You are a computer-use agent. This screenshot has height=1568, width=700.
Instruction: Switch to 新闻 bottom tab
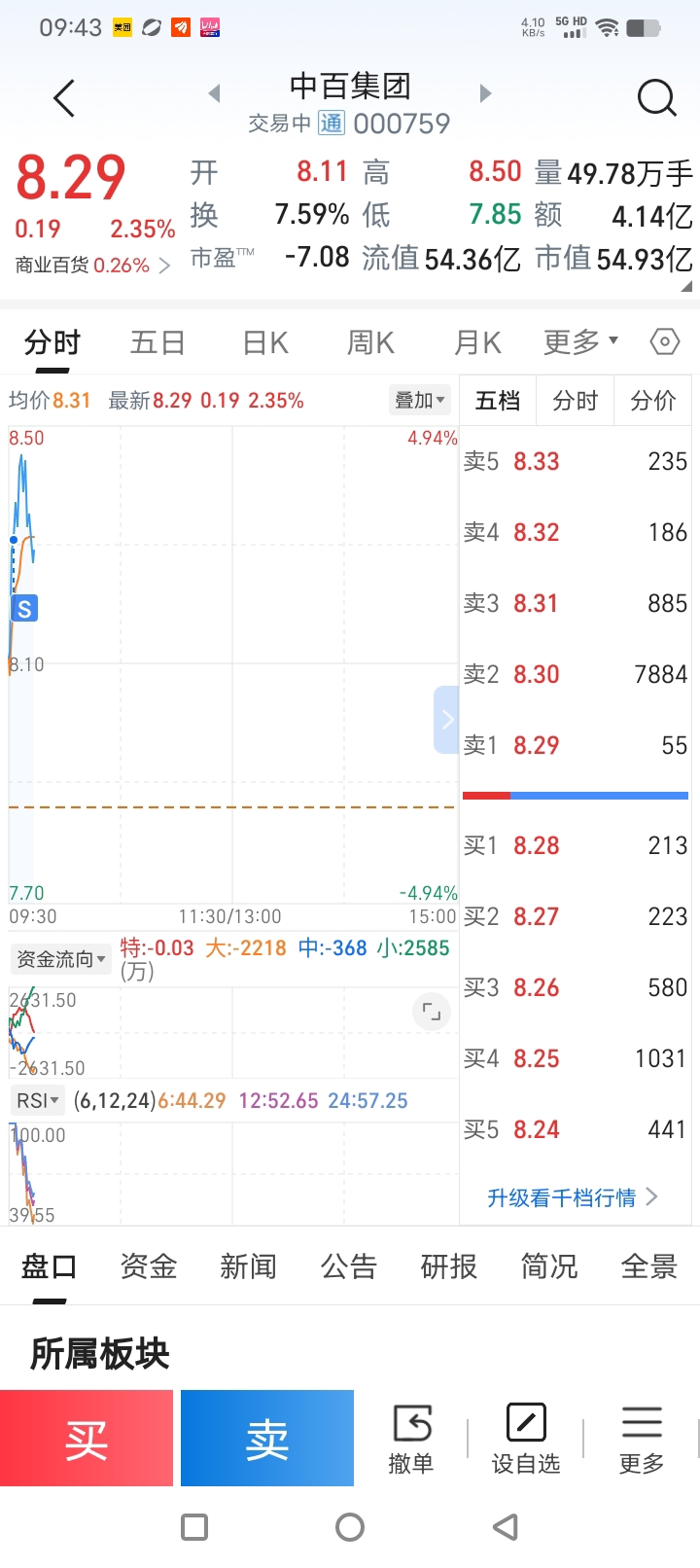click(x=249, y=1266)
